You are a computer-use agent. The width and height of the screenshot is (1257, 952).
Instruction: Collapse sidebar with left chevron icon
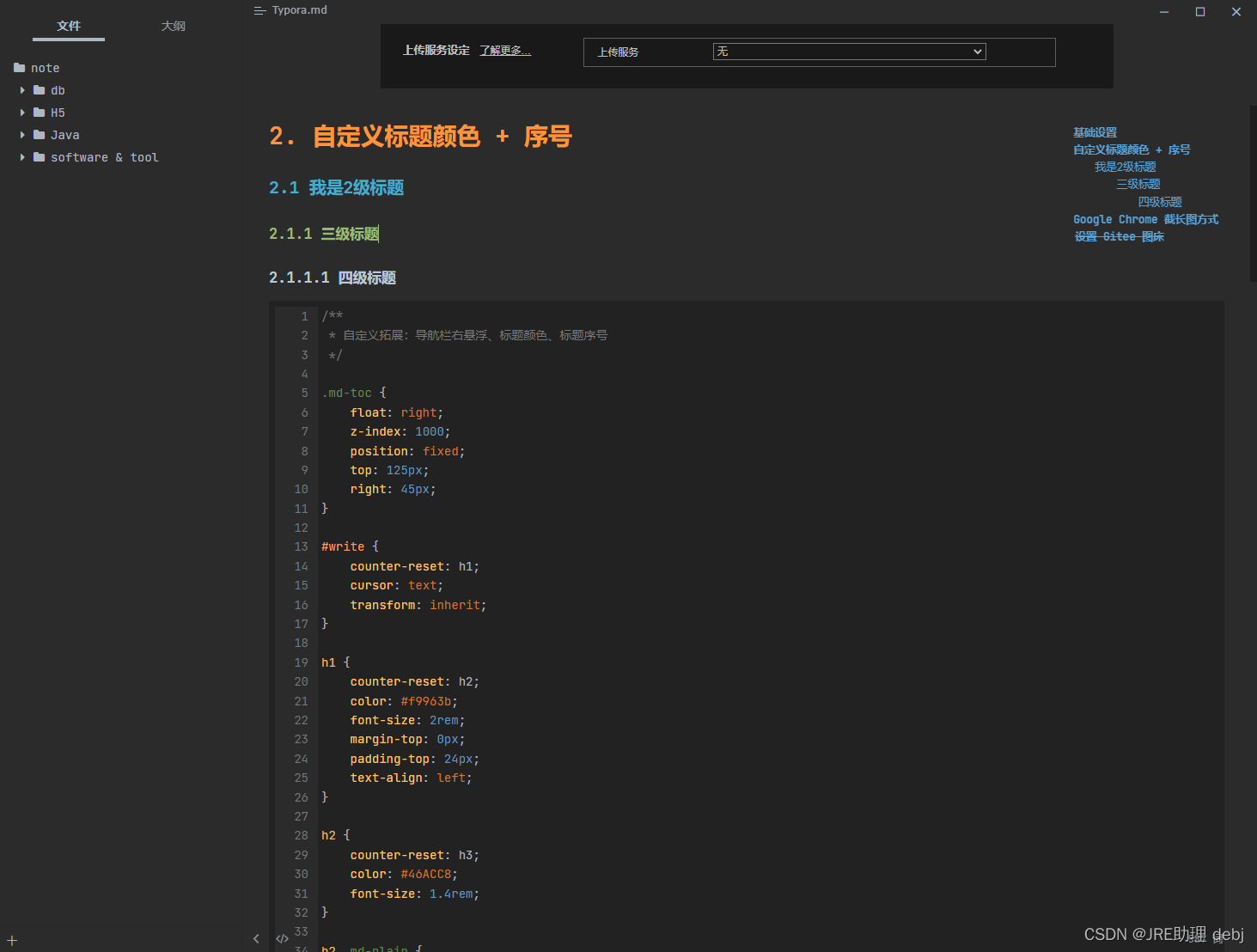(x=256, y=939)
